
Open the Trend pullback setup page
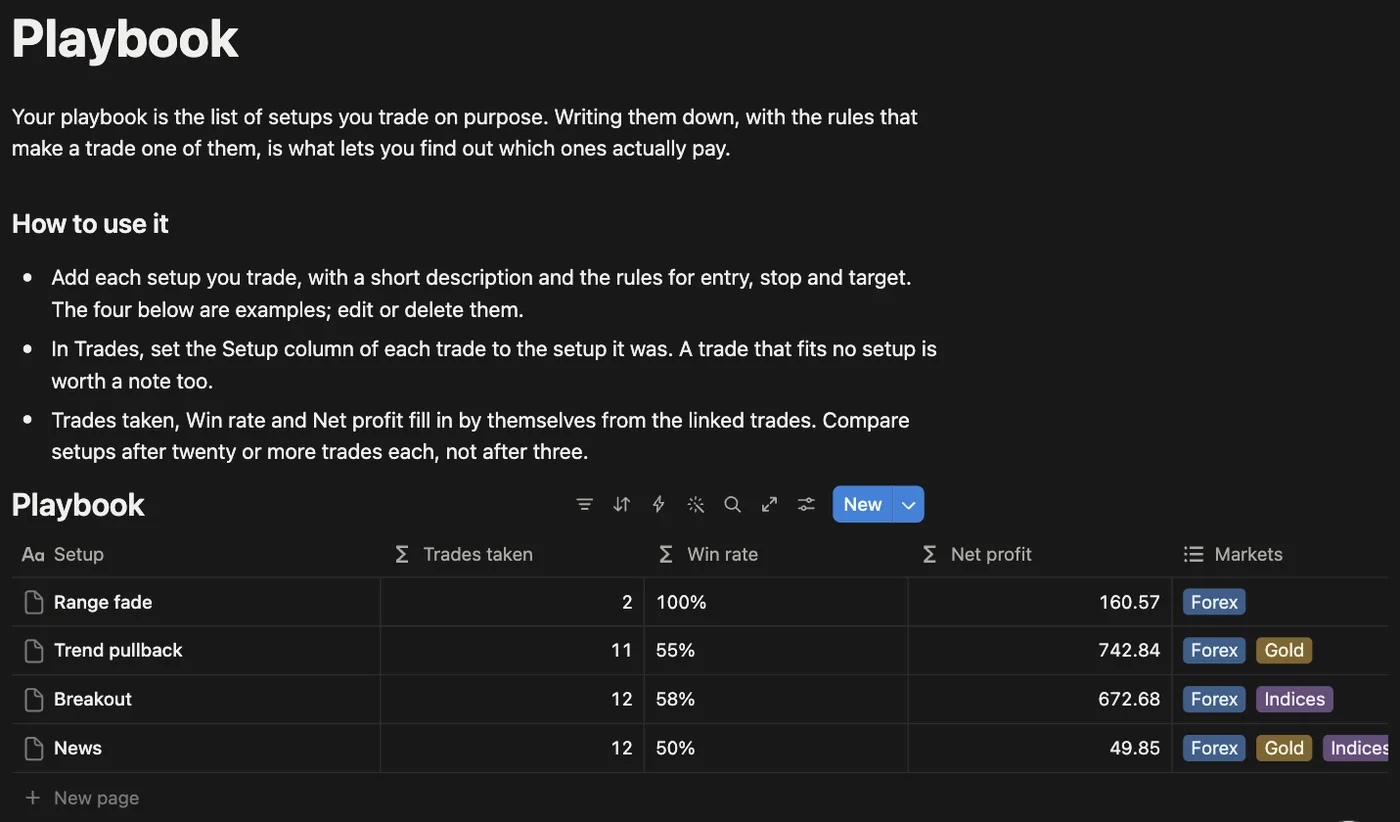pos(118,650)
